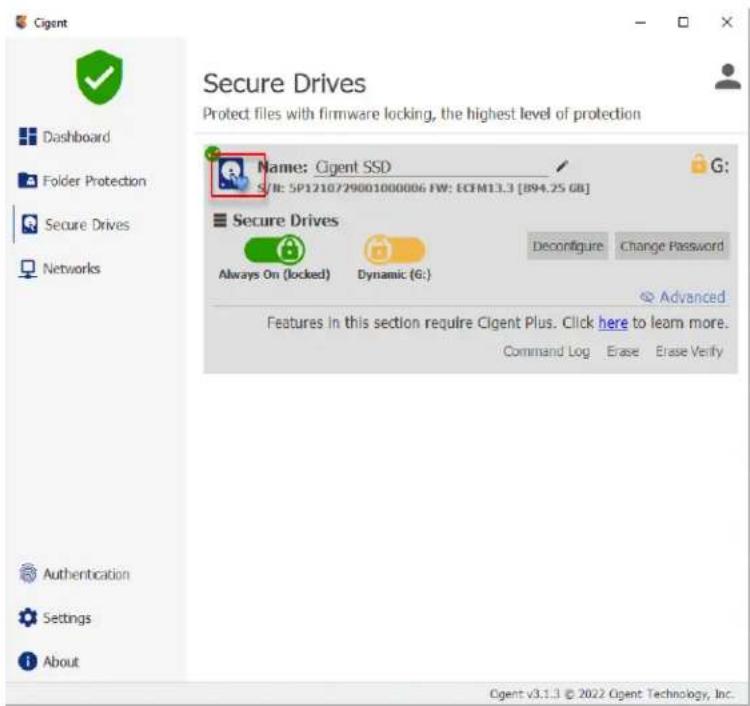Click the Authentication fingerprint icon
The width and height of the screenshot is (750, 706).
click(28, 573)
